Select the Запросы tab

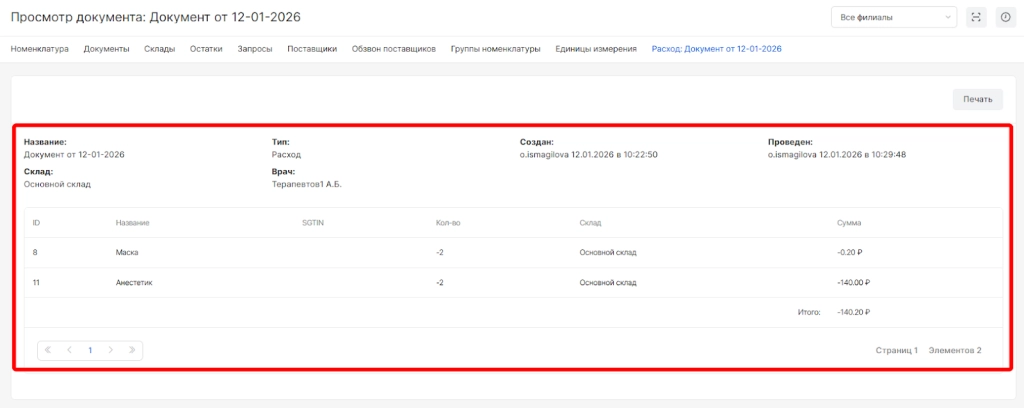tap(255, 48)
